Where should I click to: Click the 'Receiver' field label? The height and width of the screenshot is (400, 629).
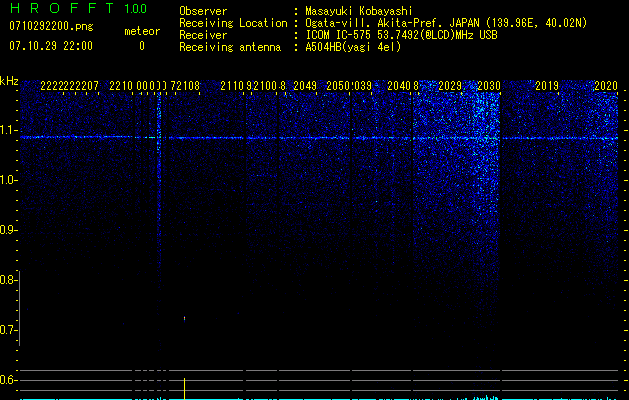point(203,35)
